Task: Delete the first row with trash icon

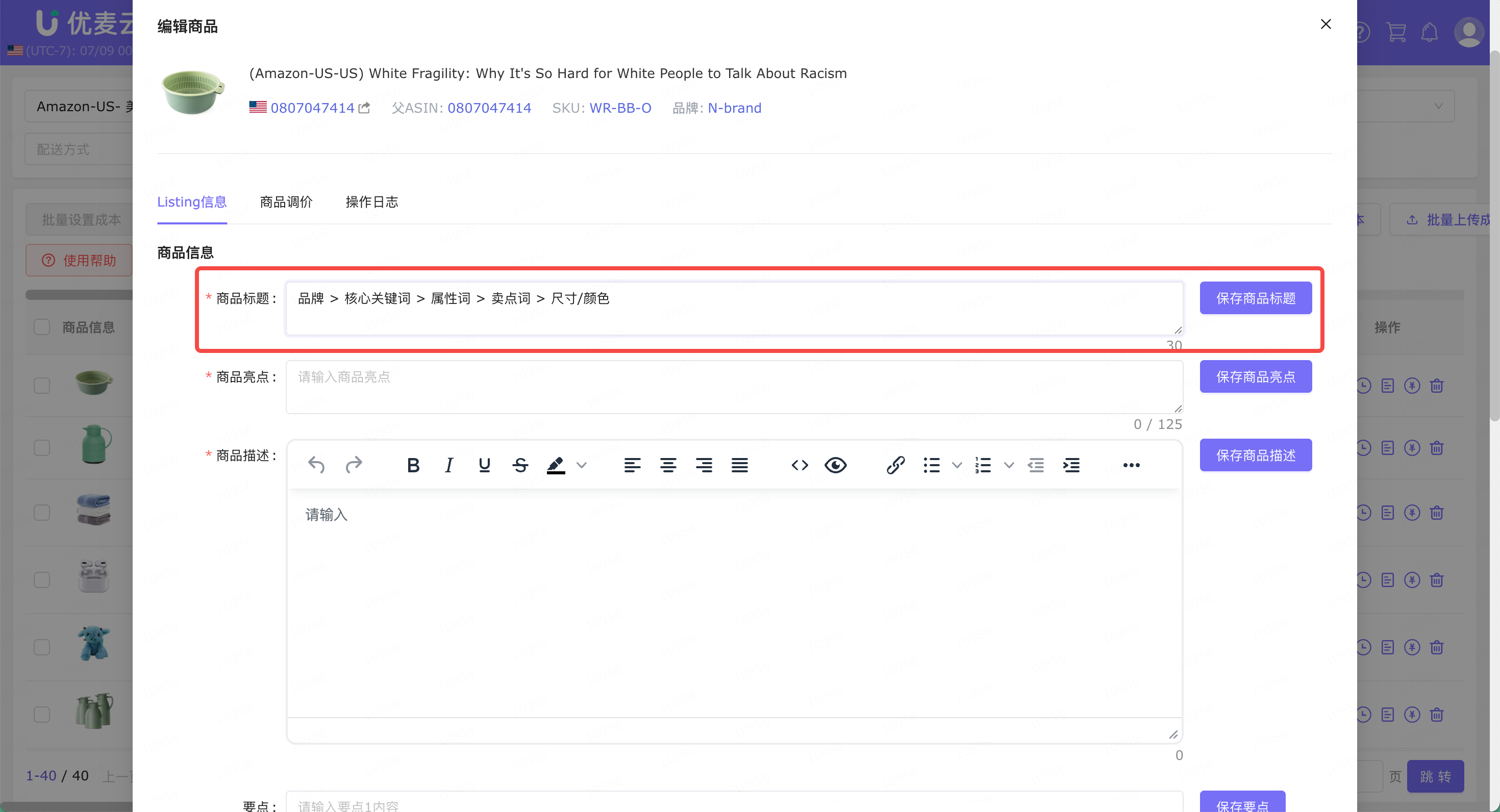Action: click(x=1437, y=385)
